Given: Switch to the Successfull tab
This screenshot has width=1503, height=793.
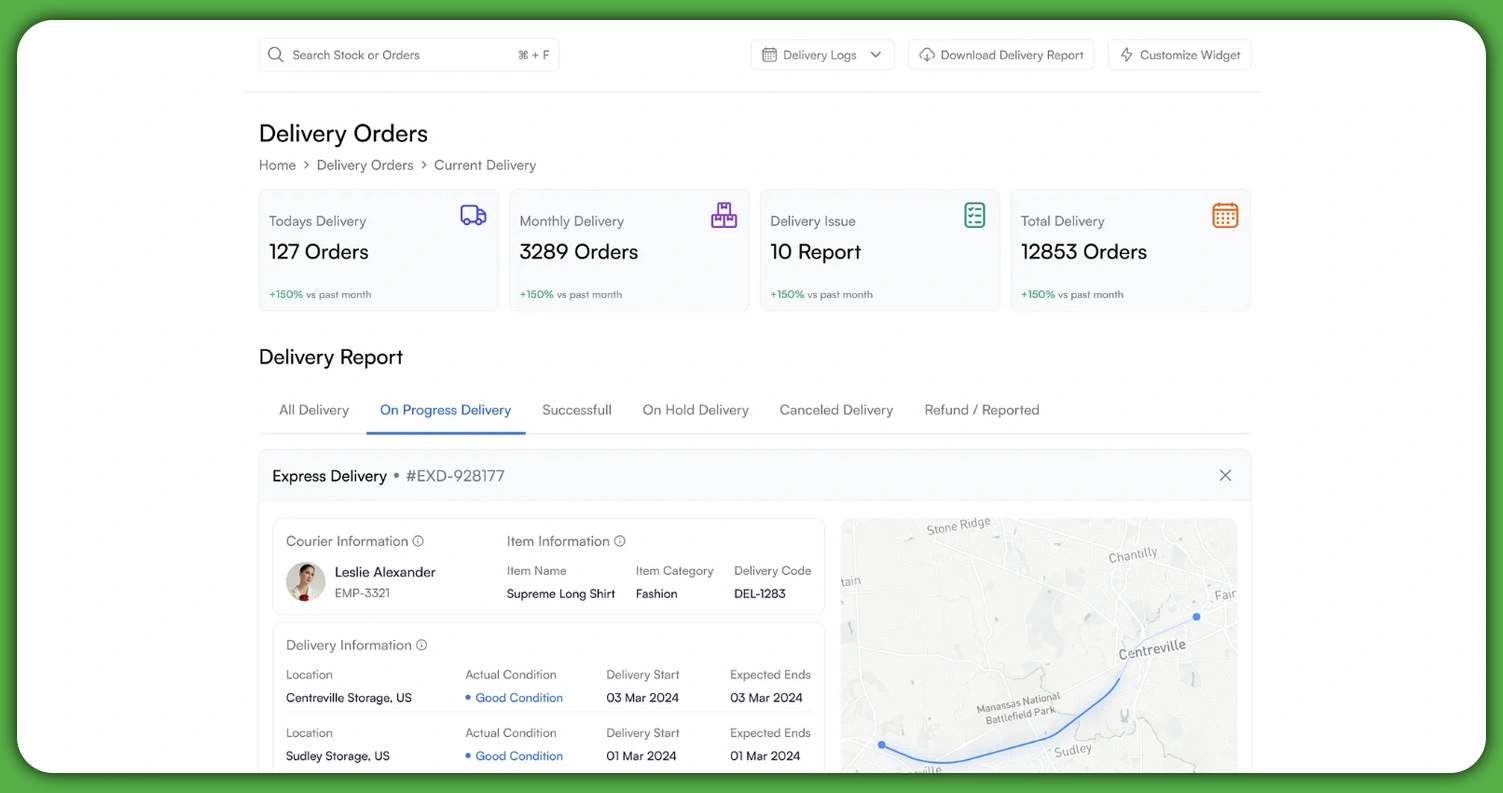Looking at the screenshot, I should tap(576, 409).
